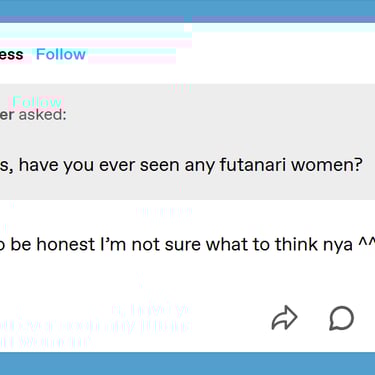
Task: Follow the blog via the blue Follow link
Action: pos(61,54)
